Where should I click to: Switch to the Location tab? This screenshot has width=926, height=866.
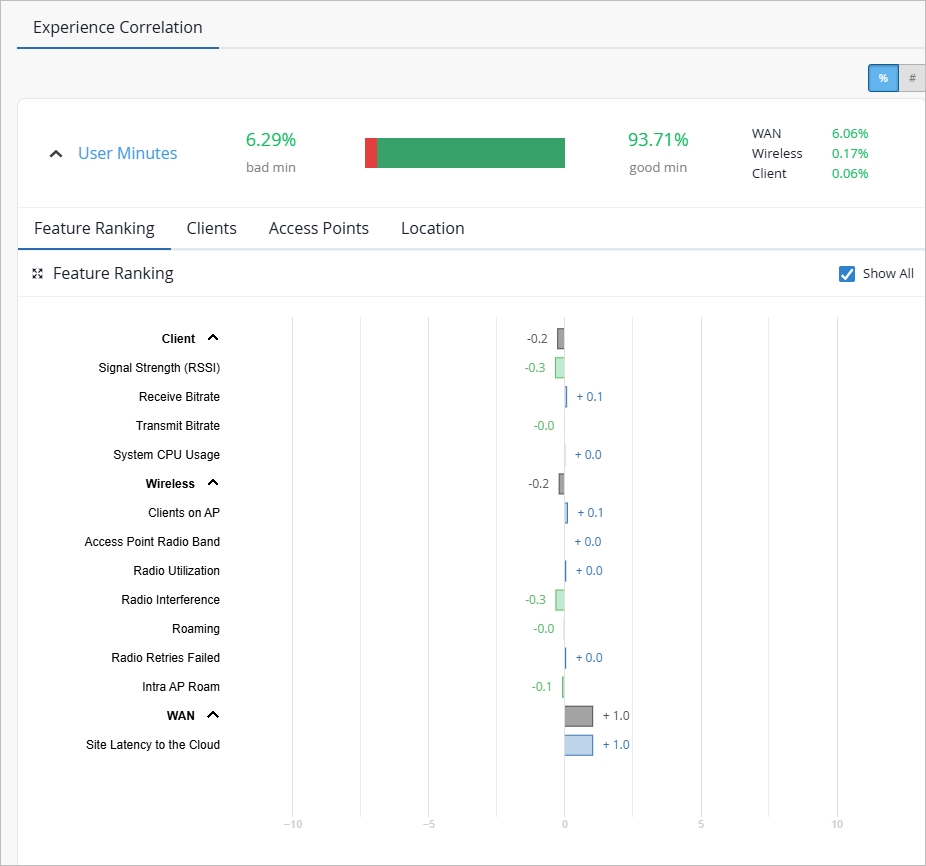point(433,229)
